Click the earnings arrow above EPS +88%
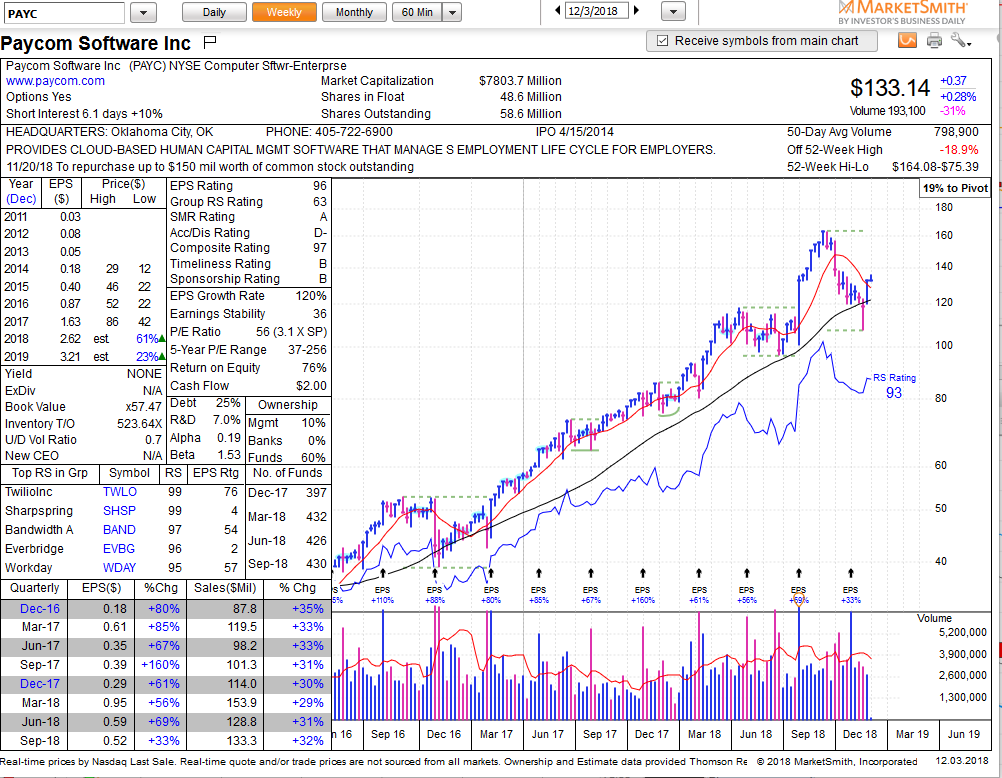This screenshot has height=778, width=1002. [435, 573]
